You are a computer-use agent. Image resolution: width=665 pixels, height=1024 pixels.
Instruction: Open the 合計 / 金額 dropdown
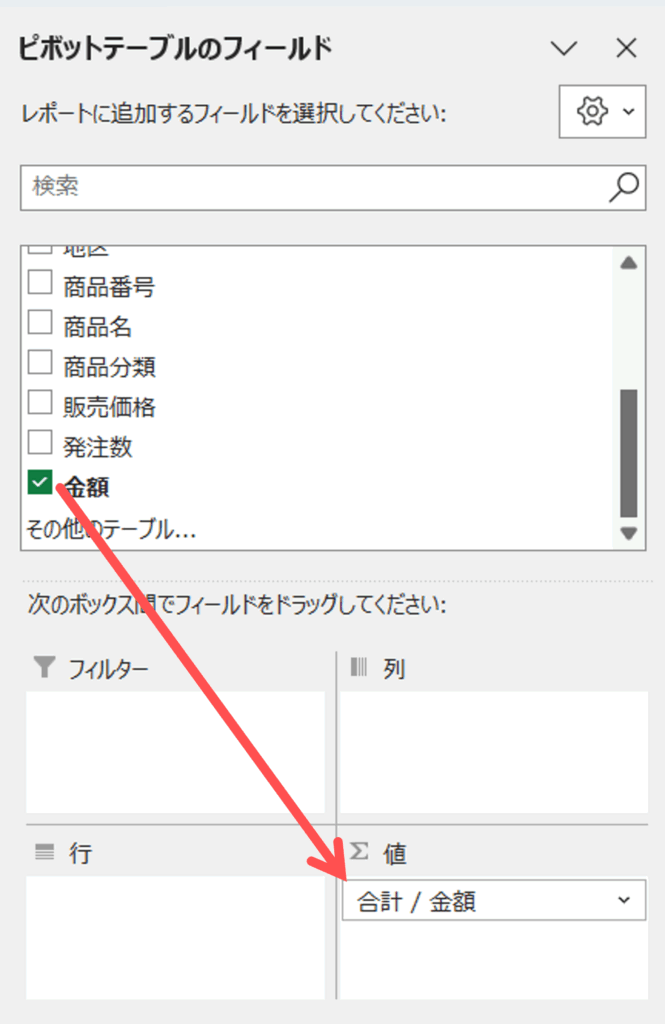[624, 901]
